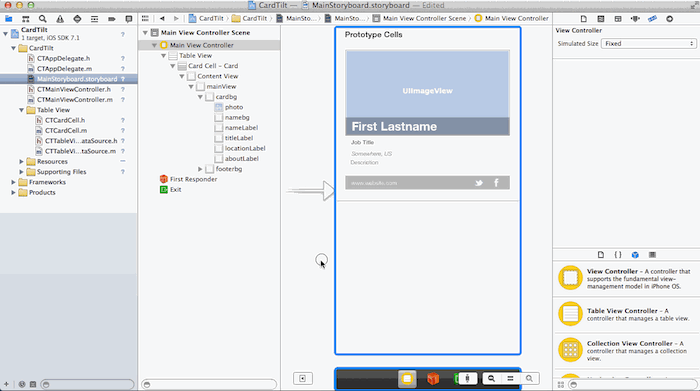Add a new file with plus button
This screenshot has height=391, width=700.
(x=6, y=384)
